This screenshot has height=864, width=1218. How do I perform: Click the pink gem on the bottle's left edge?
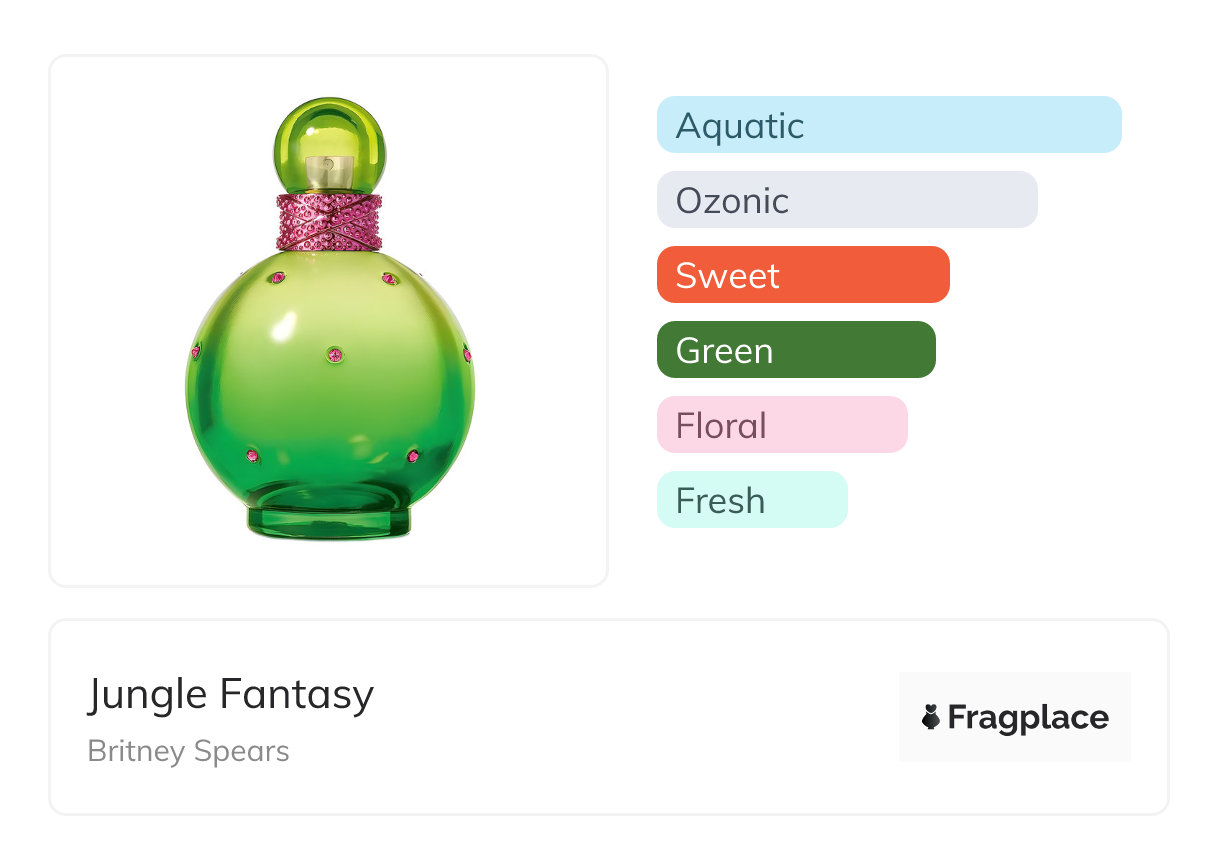point(196,352)
